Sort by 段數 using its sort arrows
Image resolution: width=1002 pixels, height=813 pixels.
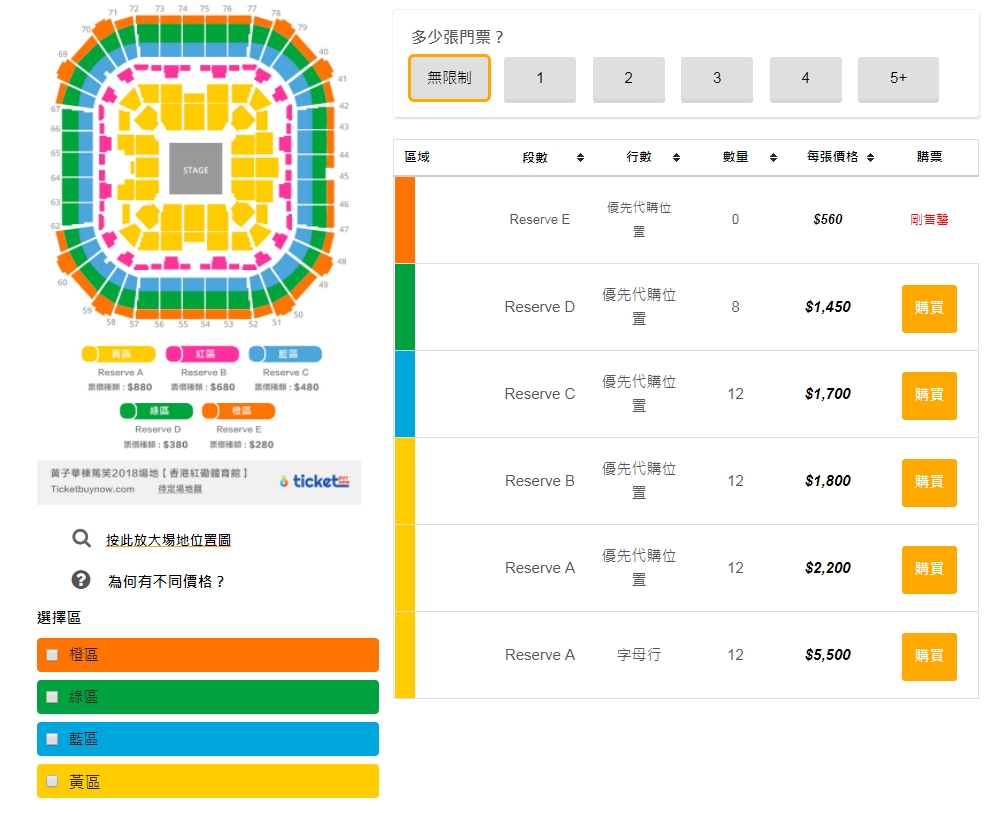pos(580,157)
